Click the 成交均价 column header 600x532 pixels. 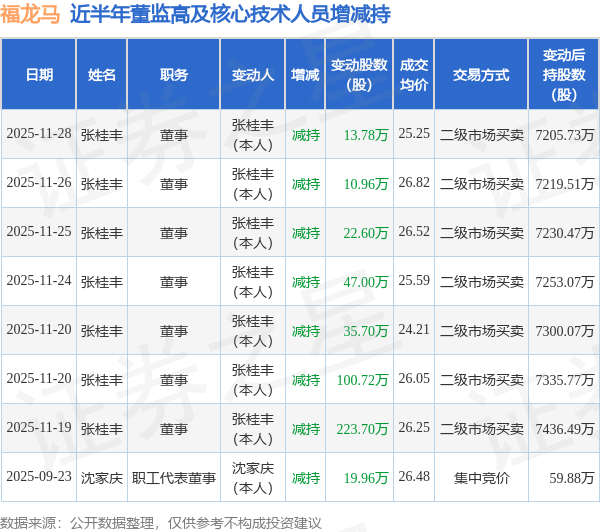pos(414,75)
